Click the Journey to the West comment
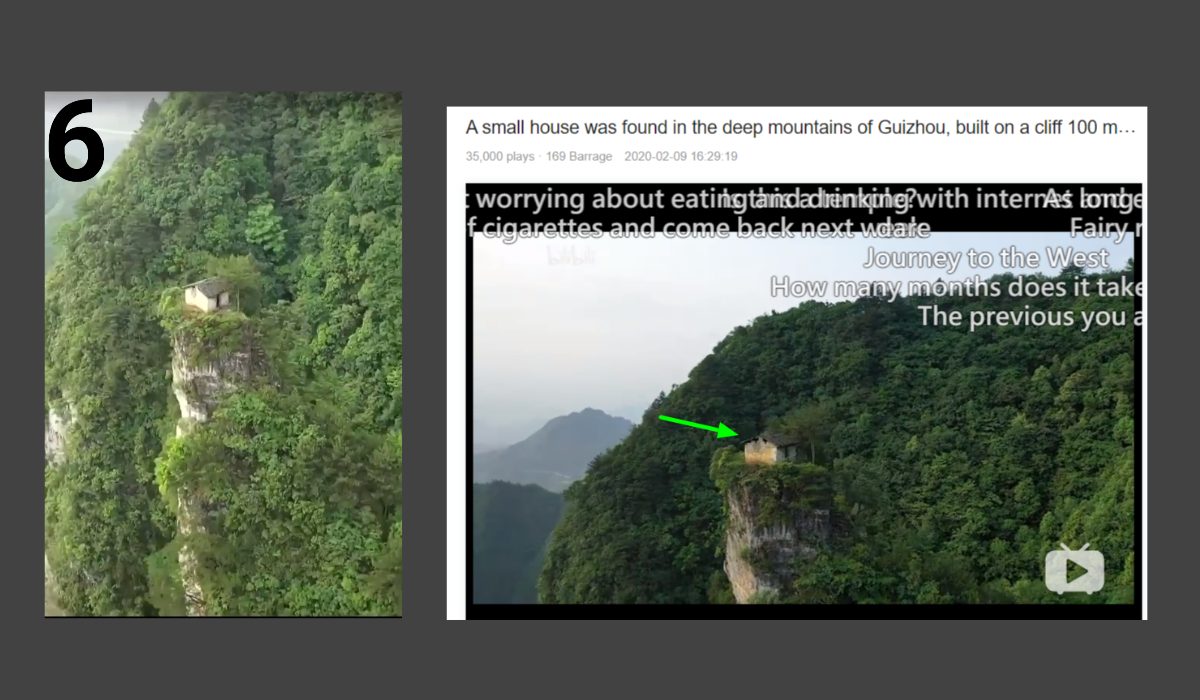 pos(985,258)
